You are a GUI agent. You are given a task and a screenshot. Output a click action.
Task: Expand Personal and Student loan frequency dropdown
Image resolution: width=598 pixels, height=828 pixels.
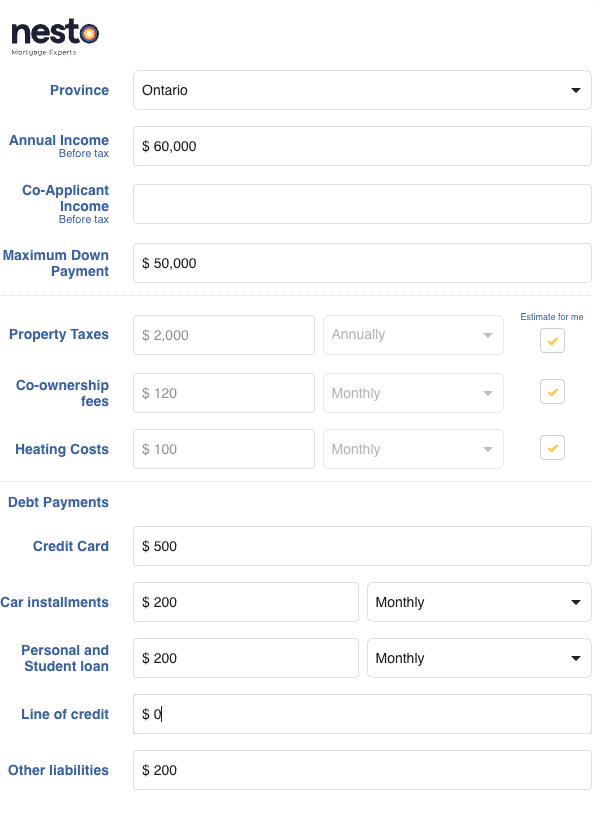(x=479, y=658)
